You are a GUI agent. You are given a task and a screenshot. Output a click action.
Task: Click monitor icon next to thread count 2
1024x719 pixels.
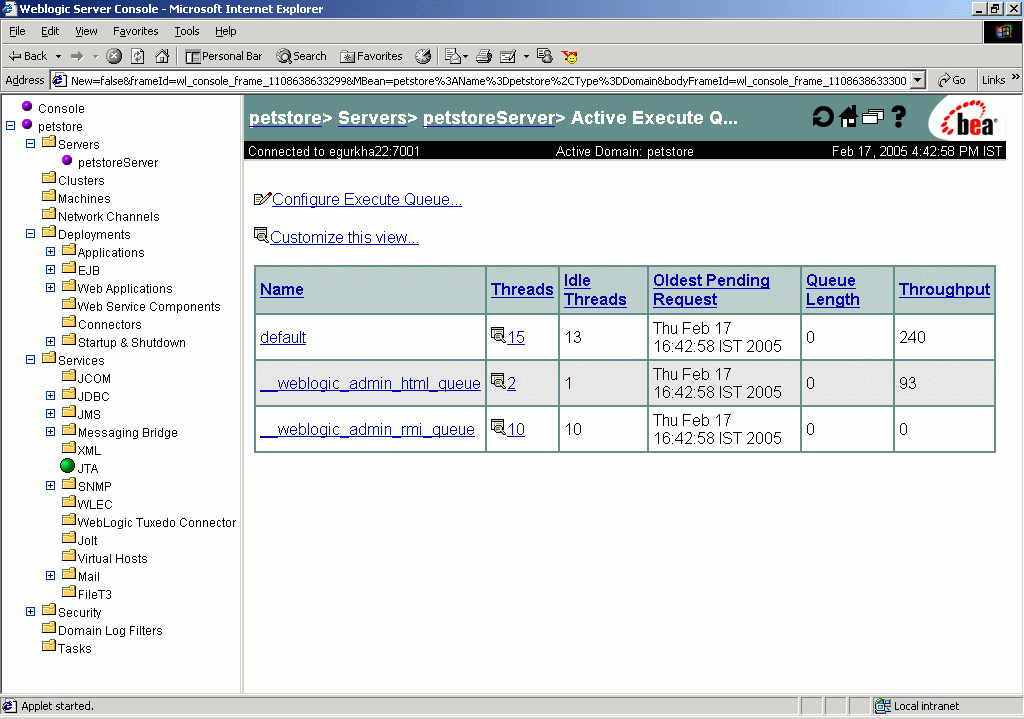tap(498, 381)
